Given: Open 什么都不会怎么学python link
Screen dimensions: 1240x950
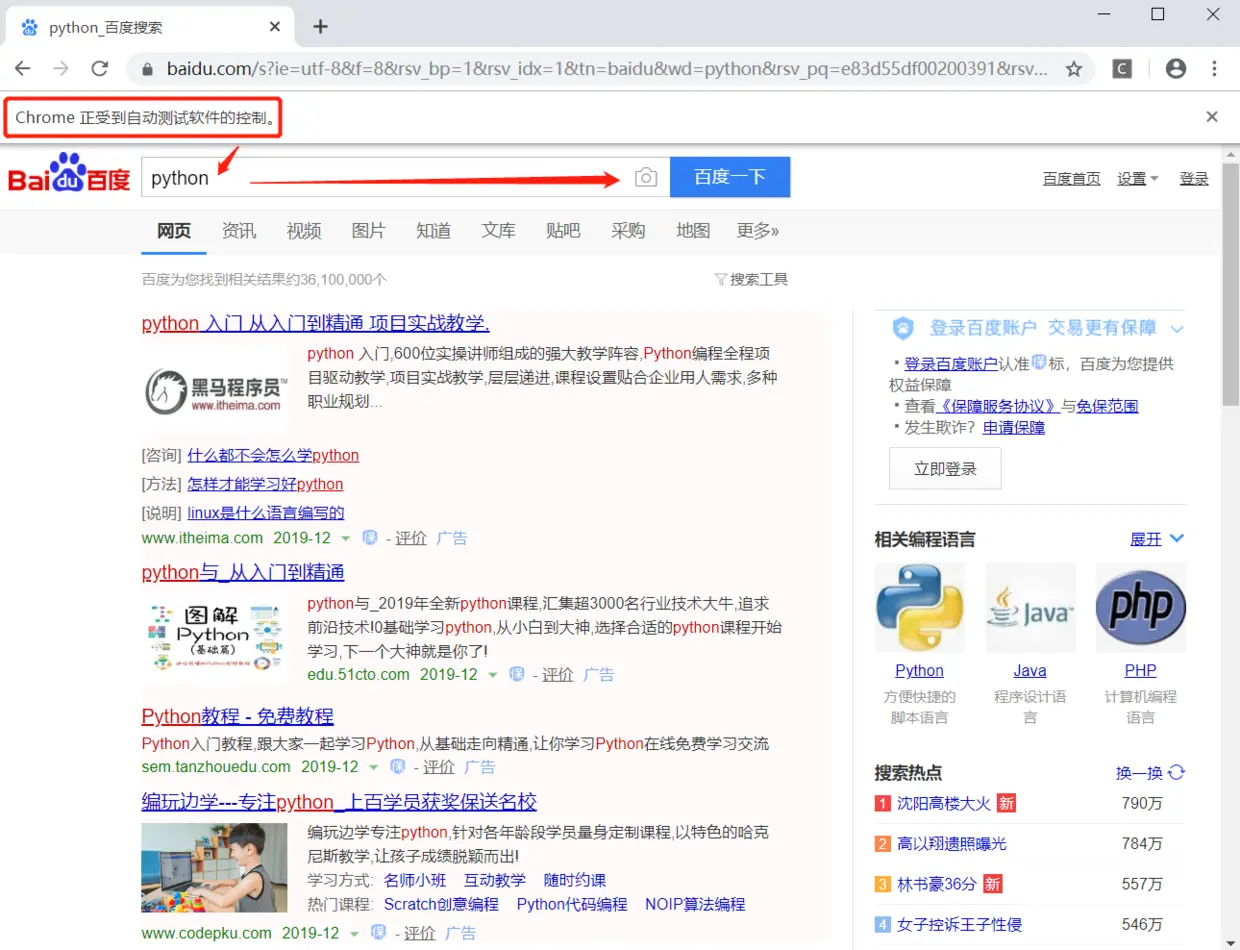Looking at the screenshot, I should point(273,455).
